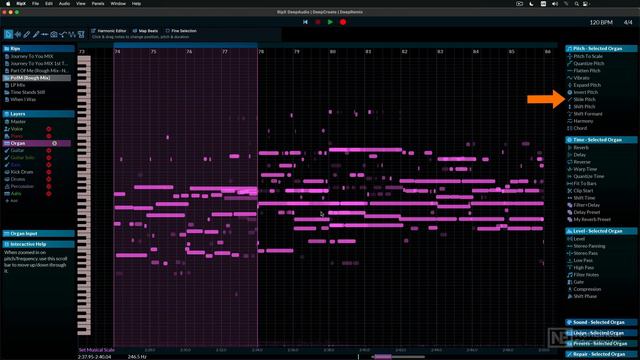Open the Vibrato effect
640x360 pixels.
coord(581,78)
